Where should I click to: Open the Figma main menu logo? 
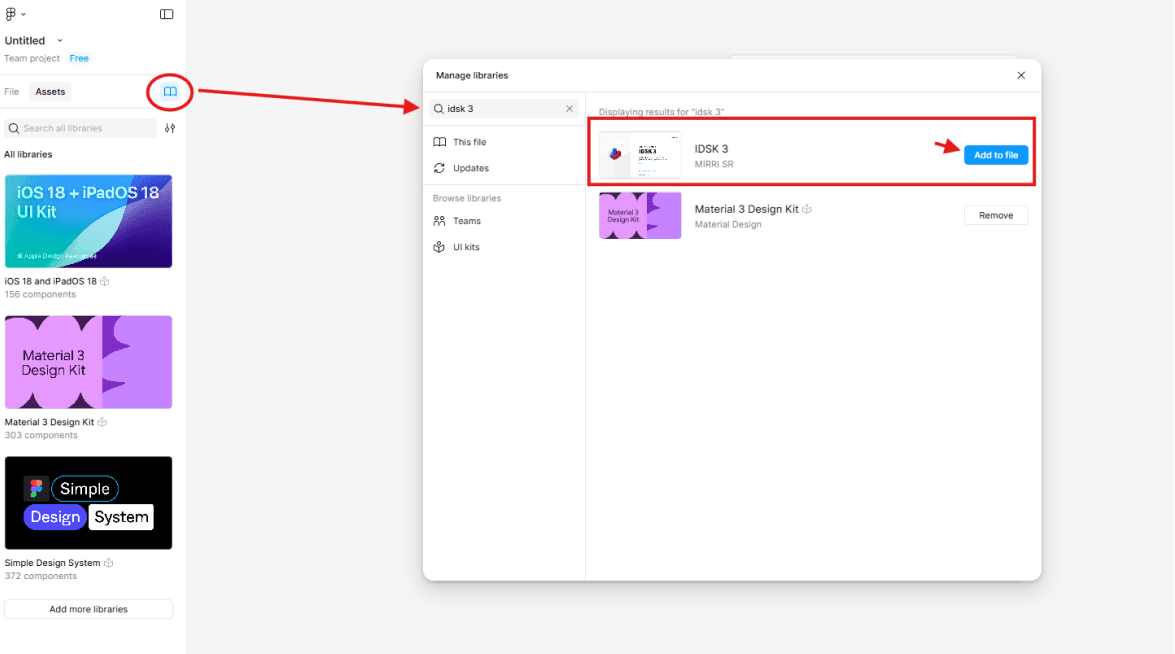tap(11, 14)
